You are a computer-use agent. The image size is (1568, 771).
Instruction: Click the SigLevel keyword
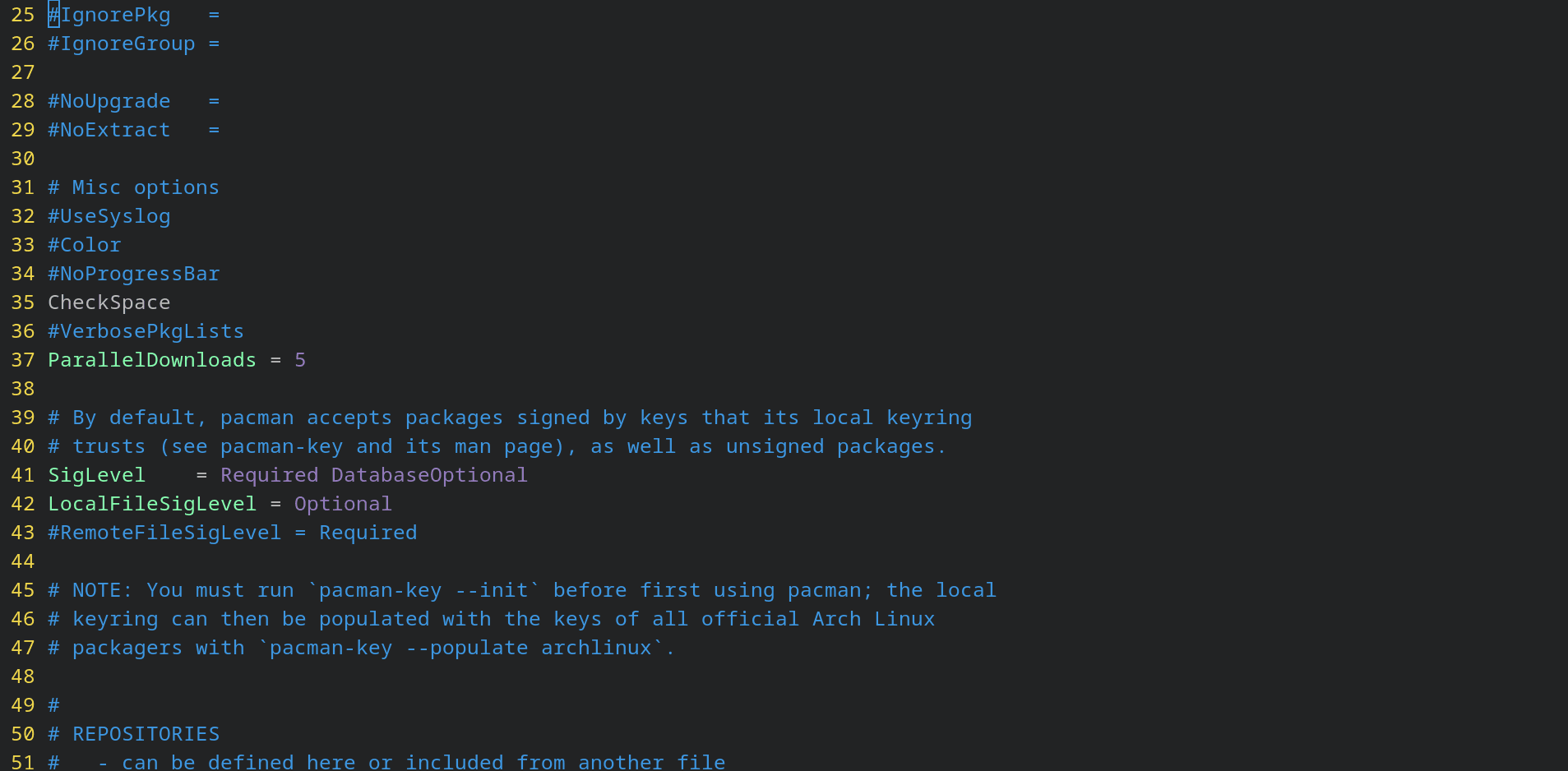pos(96,475)
